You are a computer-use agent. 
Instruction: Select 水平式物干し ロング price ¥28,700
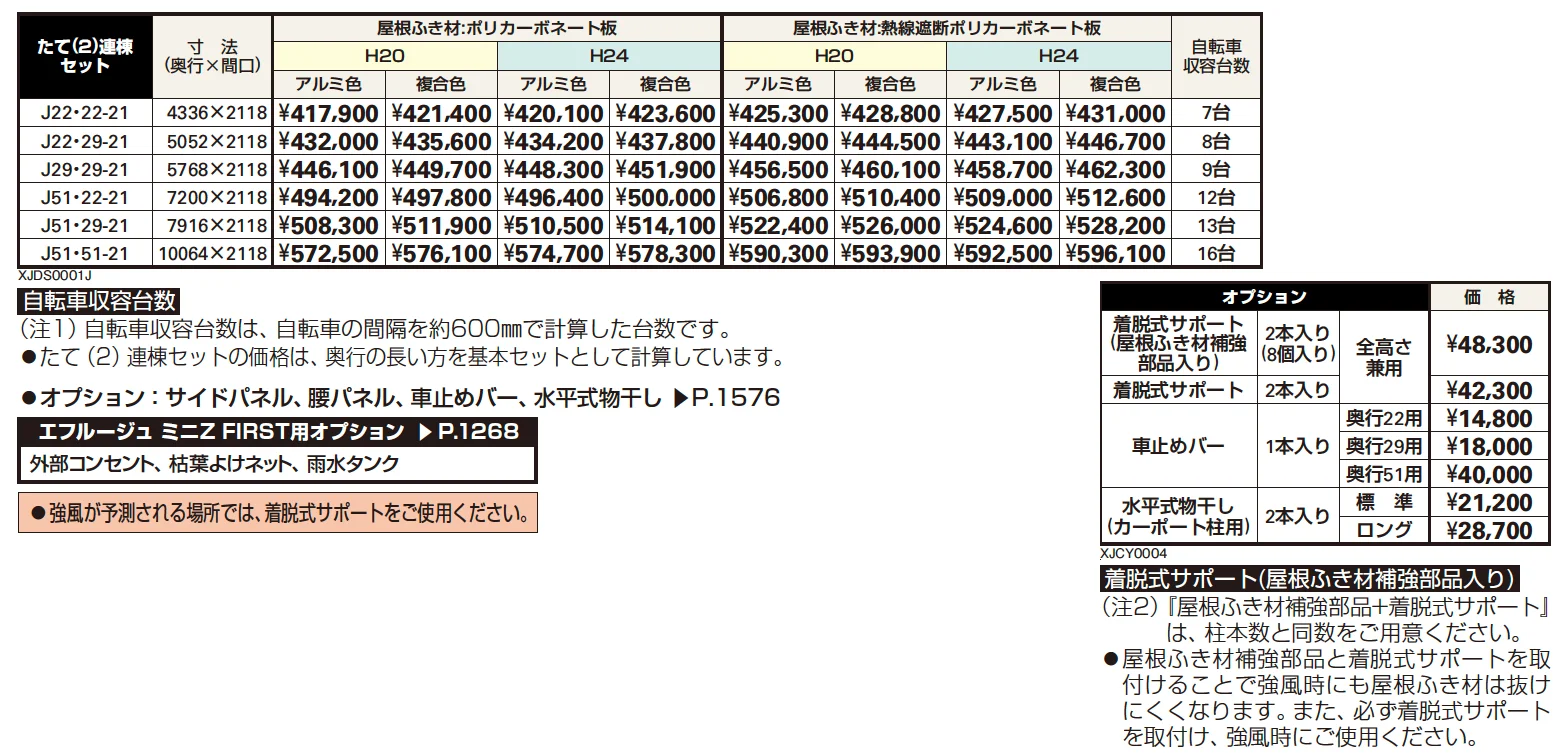1489,530
